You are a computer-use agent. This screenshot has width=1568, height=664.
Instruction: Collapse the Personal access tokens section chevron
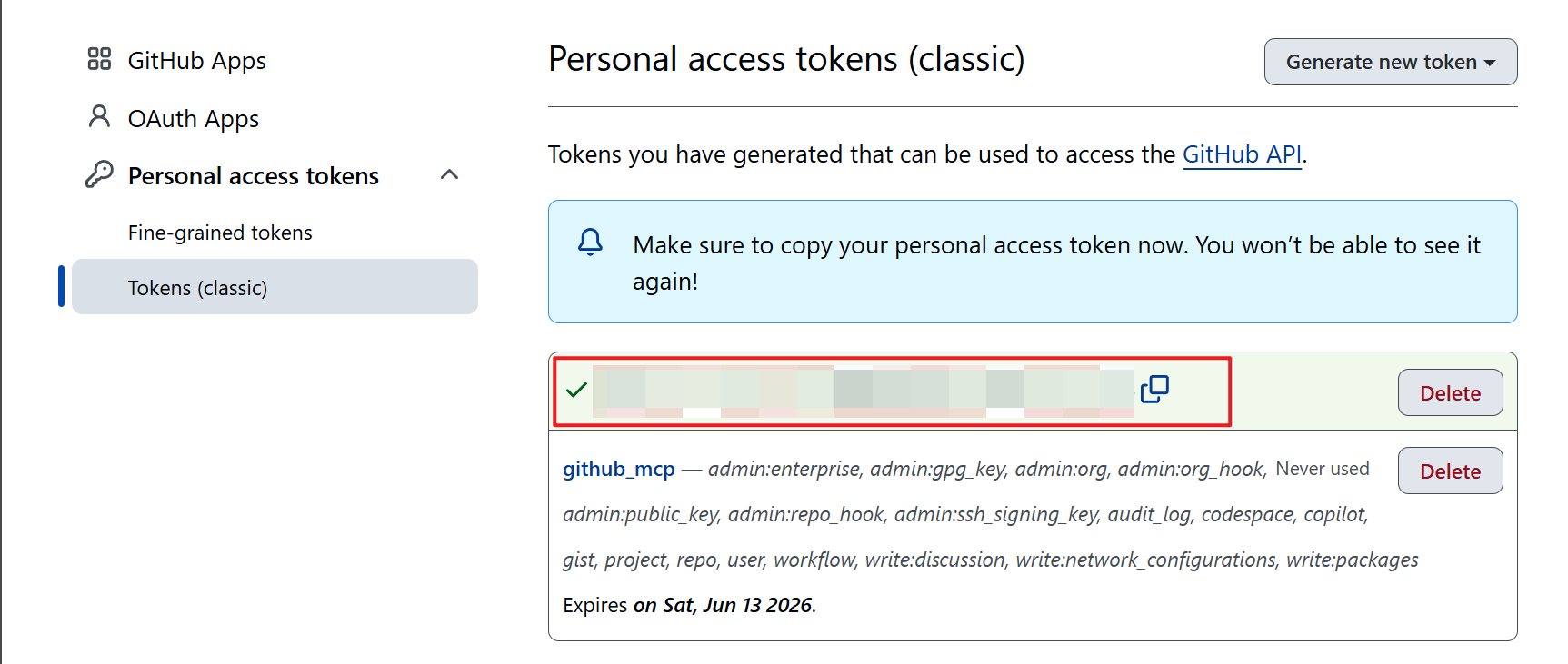coord(449,174)
